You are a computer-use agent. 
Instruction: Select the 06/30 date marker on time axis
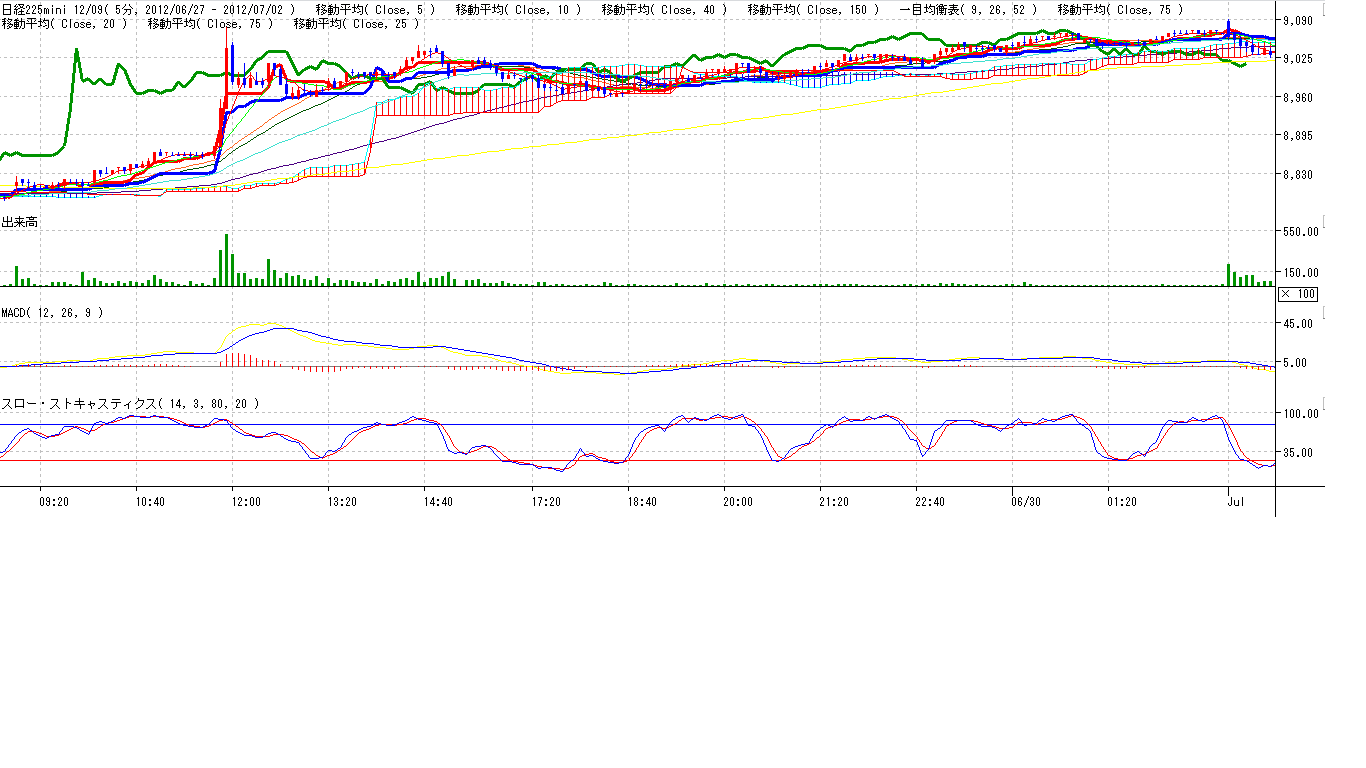(x=1025, y=501)
